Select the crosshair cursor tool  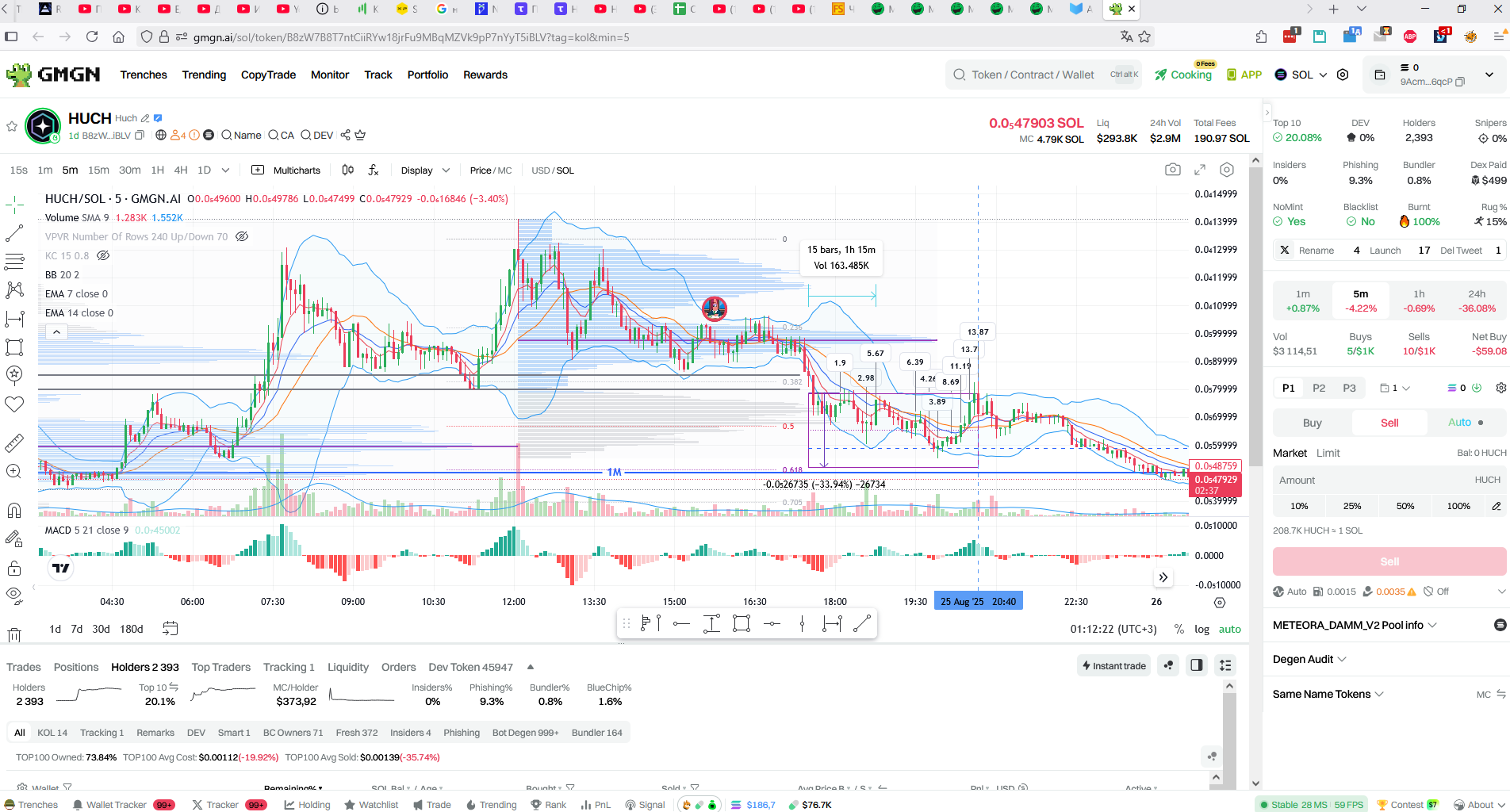(14, 205)
